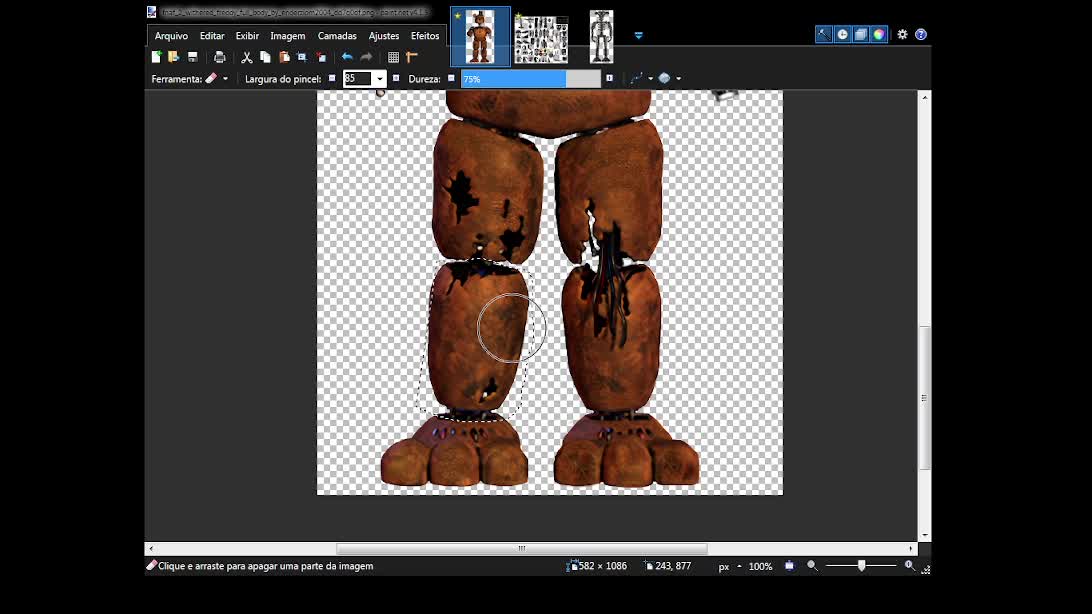Click the zoom slider handle
The width and height of the screenshot is (1092, 614).
point(861,566)
